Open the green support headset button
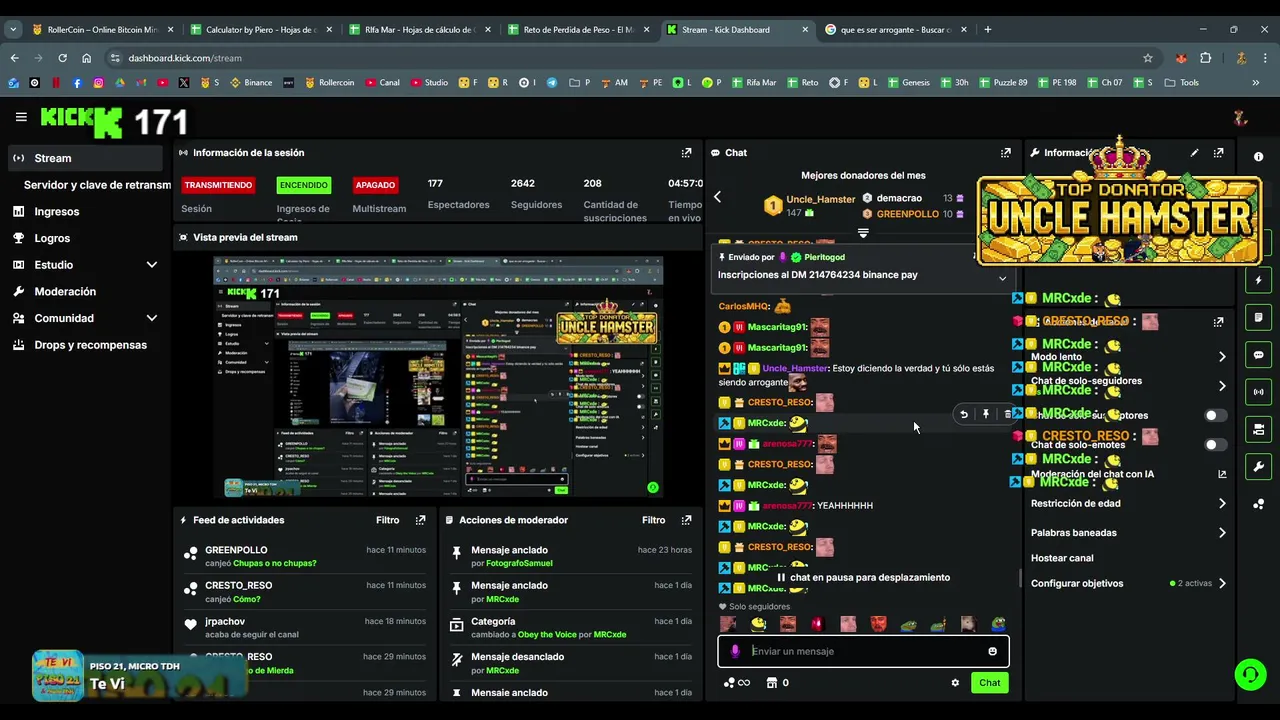This screenshot has width=1280, height=720. pyautogui.click(x=1249, y=674)
